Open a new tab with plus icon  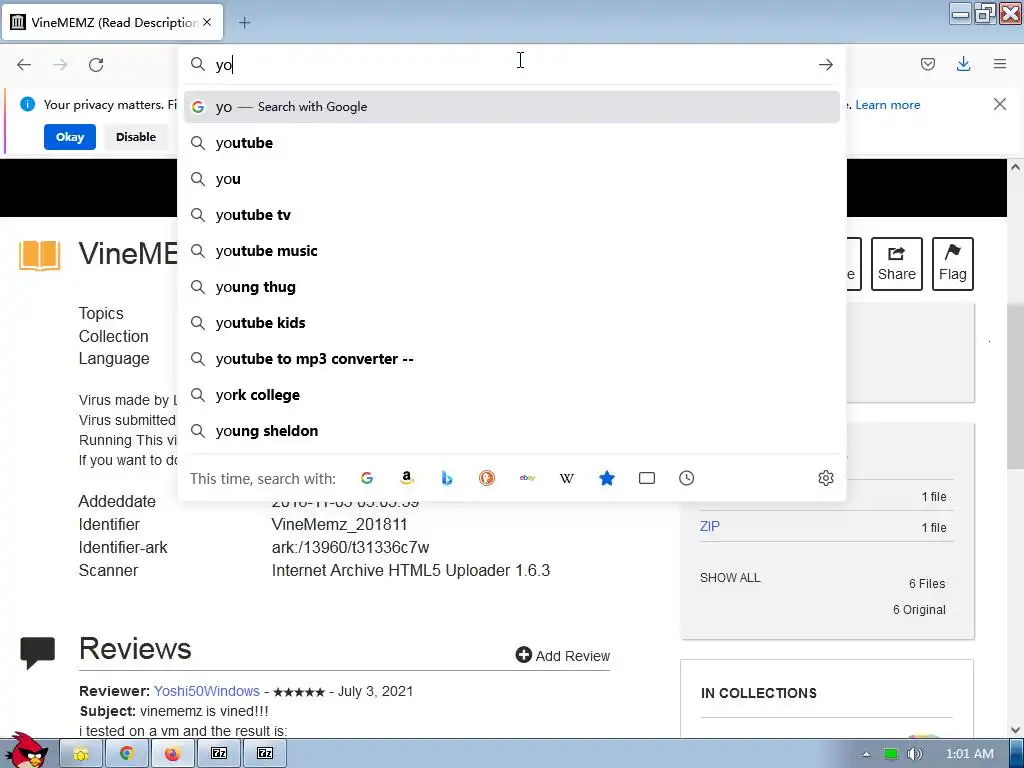click(244, 23)
